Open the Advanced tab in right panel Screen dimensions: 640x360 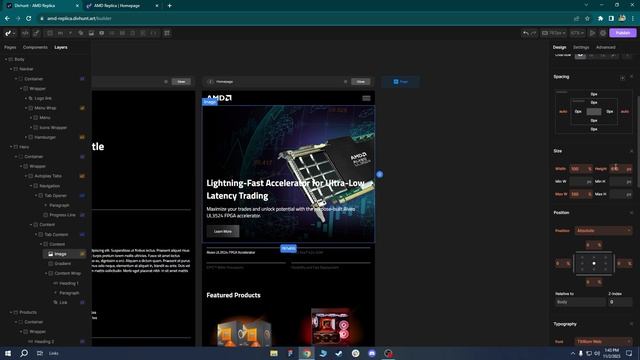pos(606,47)
